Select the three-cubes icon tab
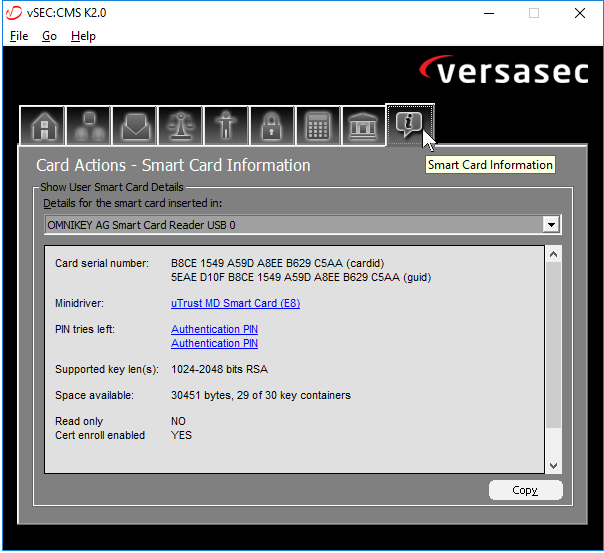This screenshot has height=553, width=604. point(89,126)
